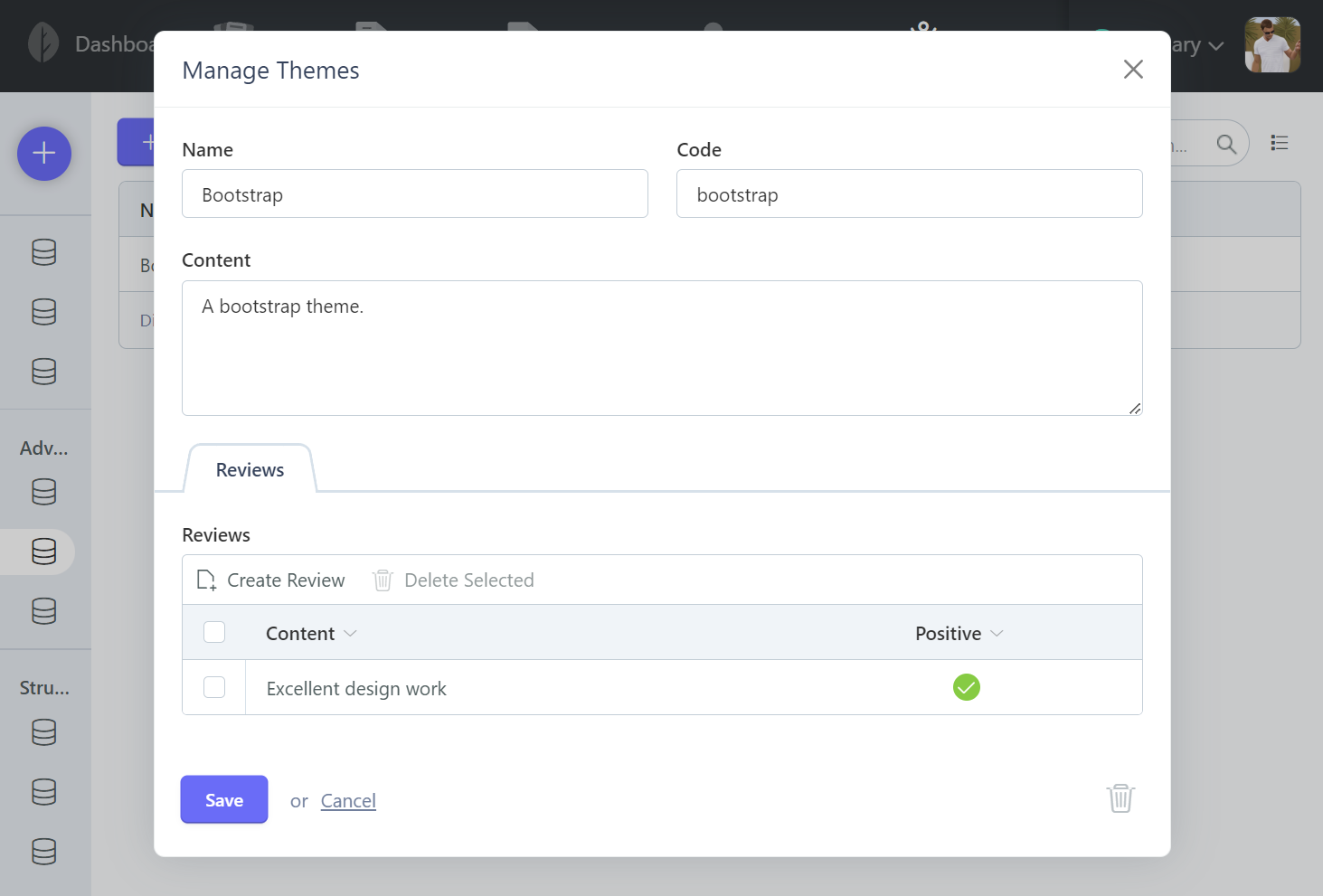Click the round blue plus button in sidebar

click(44, 154)
